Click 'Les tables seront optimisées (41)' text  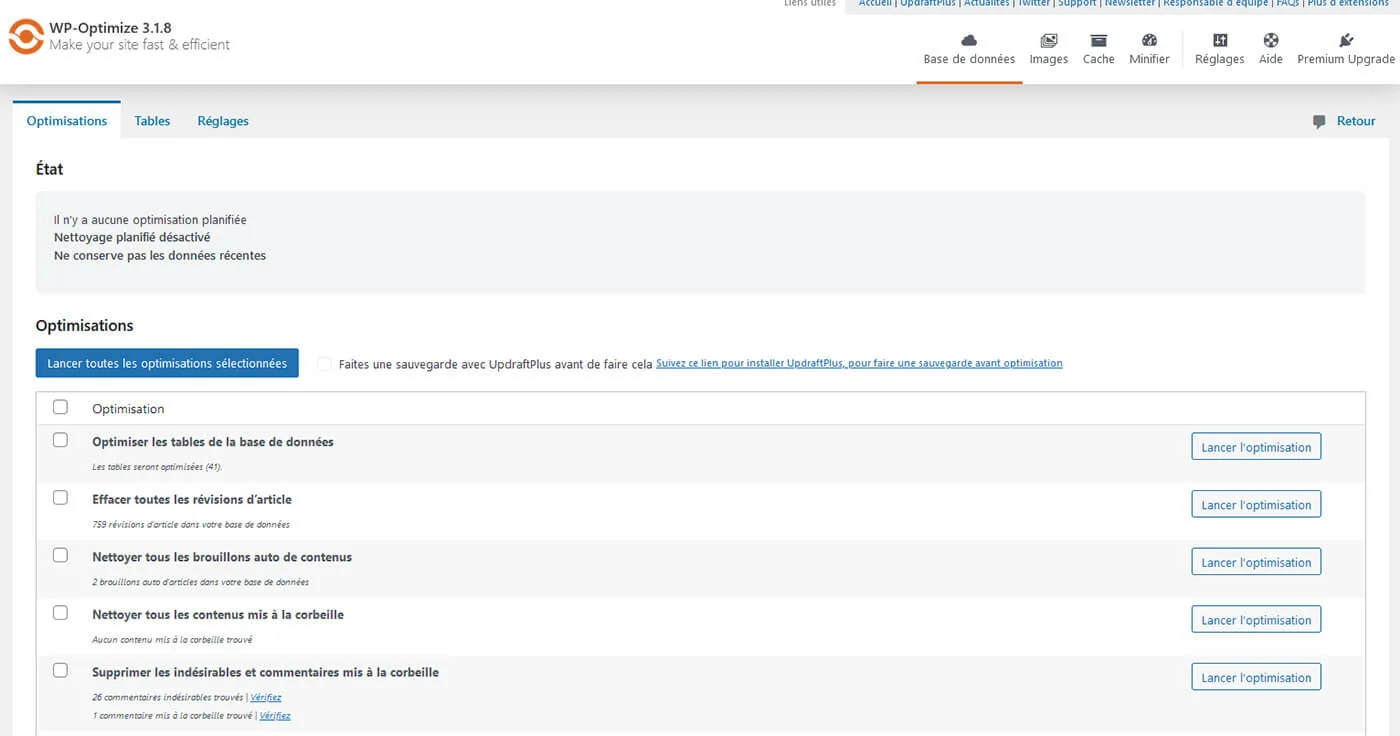(x=157, y=467)
